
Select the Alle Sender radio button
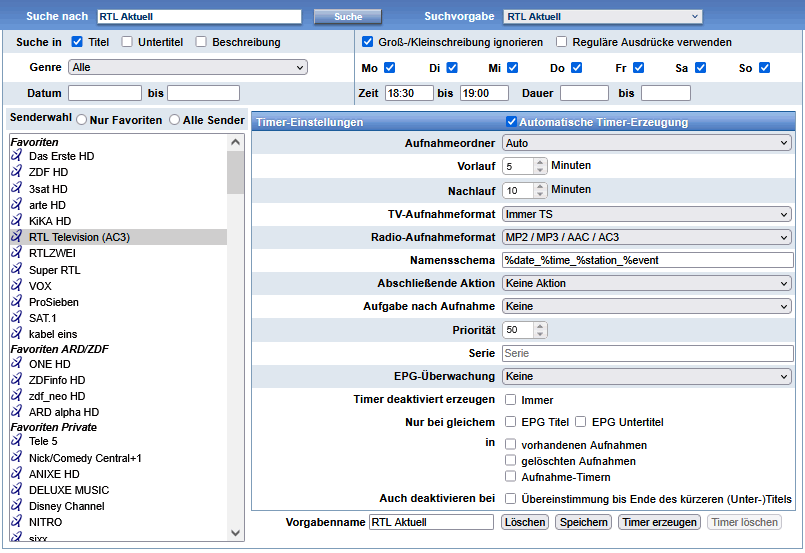175,120
